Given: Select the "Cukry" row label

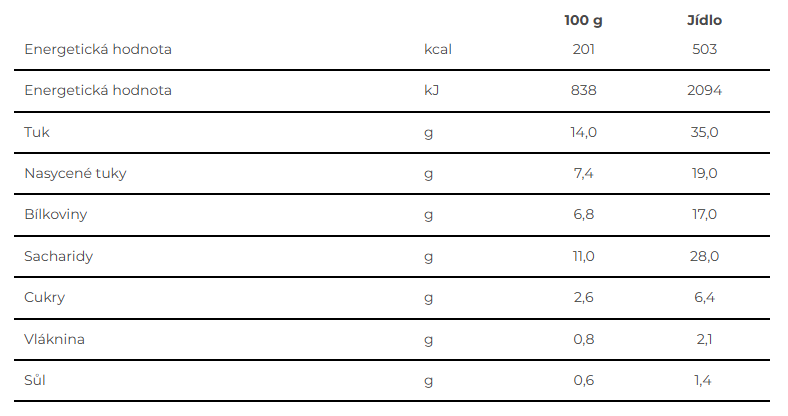Looking at the screenshot, I should coord(45,297).
